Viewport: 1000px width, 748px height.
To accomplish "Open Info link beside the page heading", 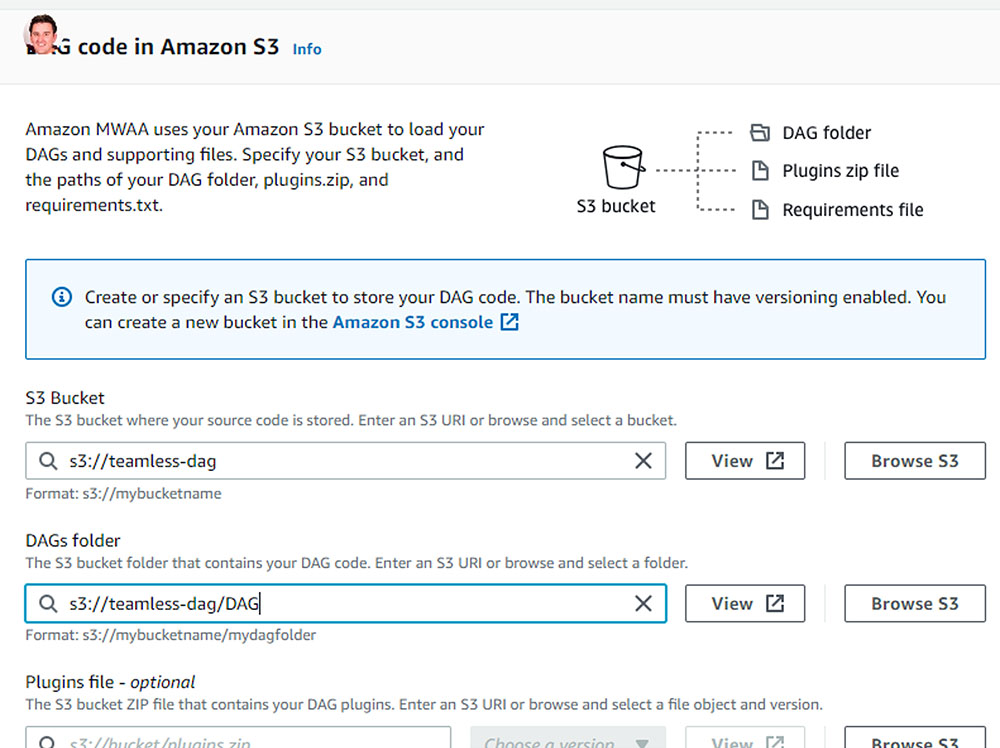I will click(307, 49).
